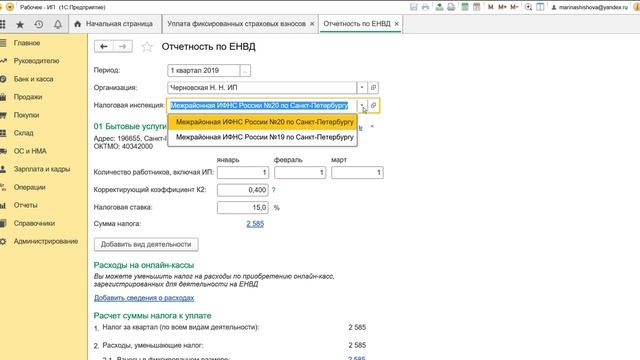The height and width of the screenshot is (360, 640).
Task: Click the Организация field Черновская Н. Н. ИП
Action: (262, 87)
